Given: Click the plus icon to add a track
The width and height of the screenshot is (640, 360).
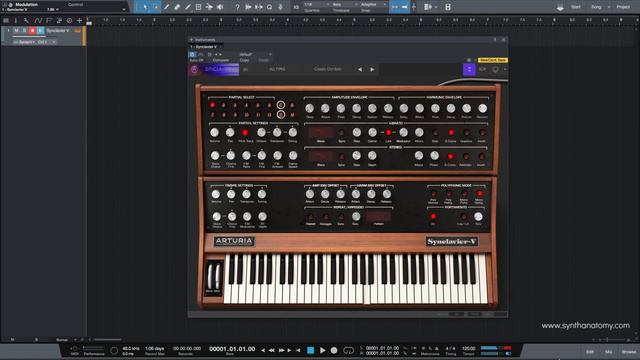Looking at the screenshot, I should point(79,20).
